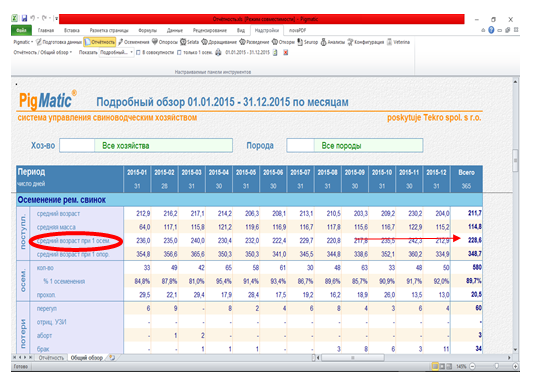The image size is (535, 383).
Task: Expand the Отчётность / Общий обзор dropdown
Action: click(43, 52)
